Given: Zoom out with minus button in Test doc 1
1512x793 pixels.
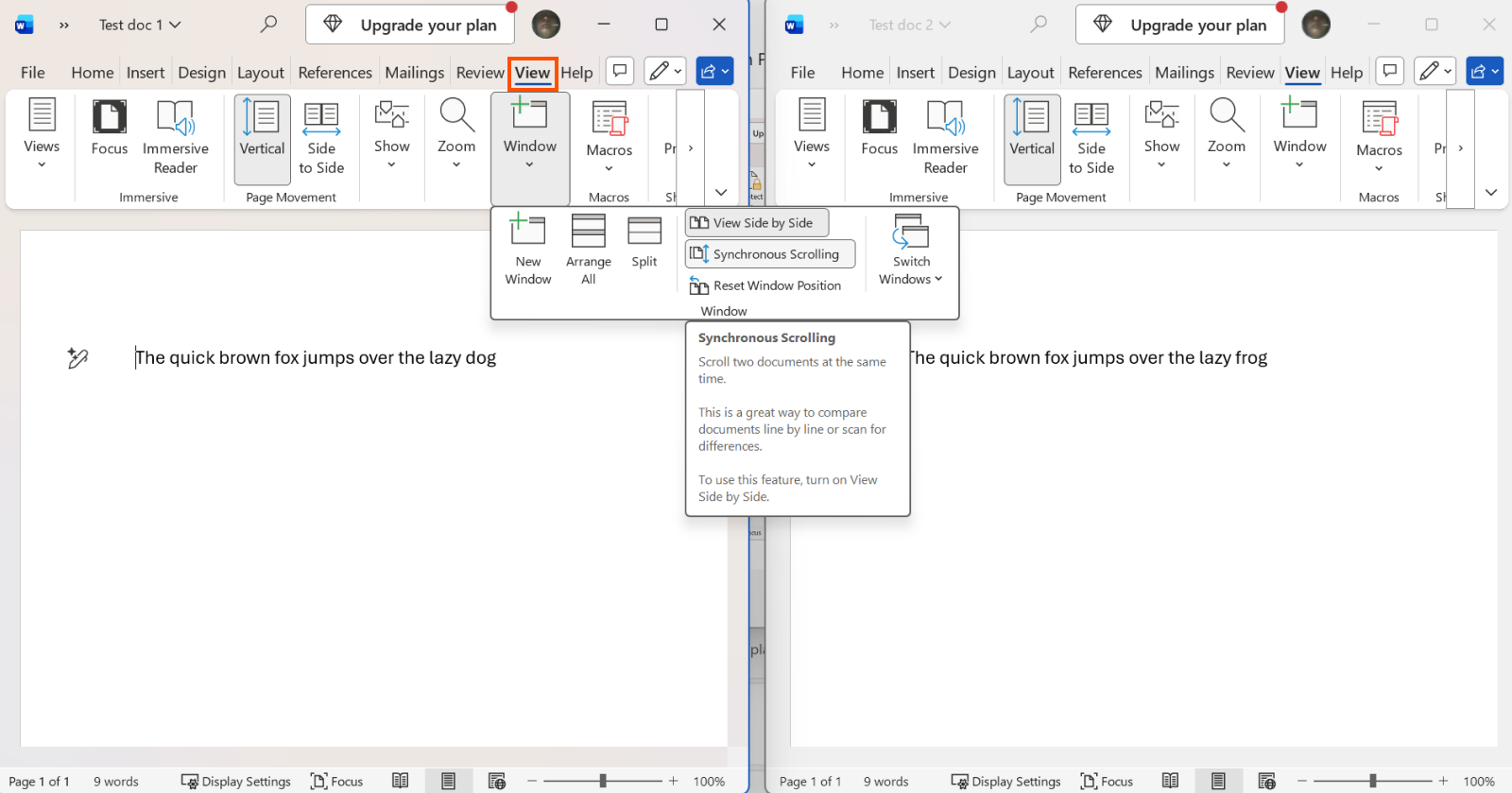Looking at the screenshot, I should tap(532, 782).
